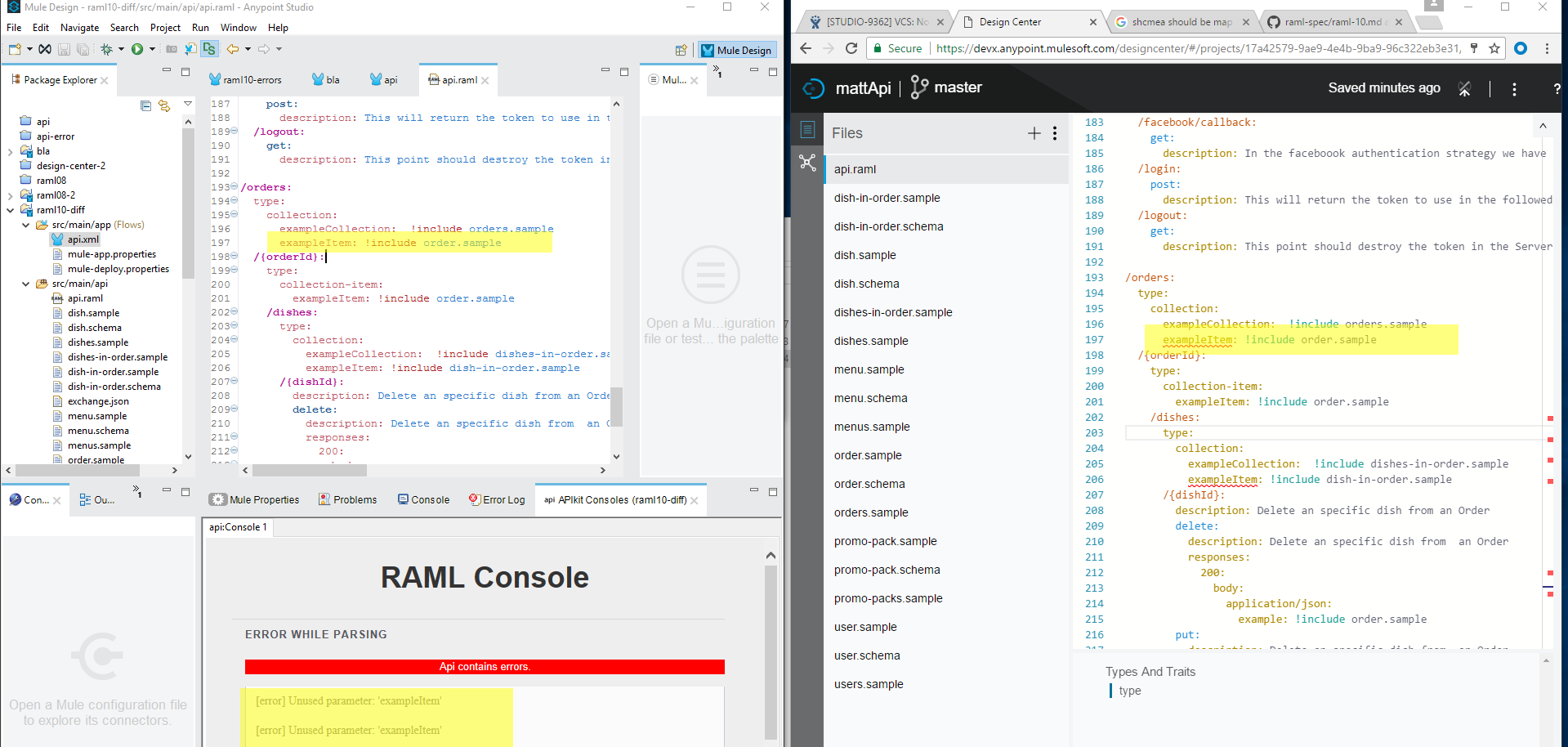This screenshot has height=747, width=1568.
Task: Click the Saved minutes ago label
Action: 1383,87
